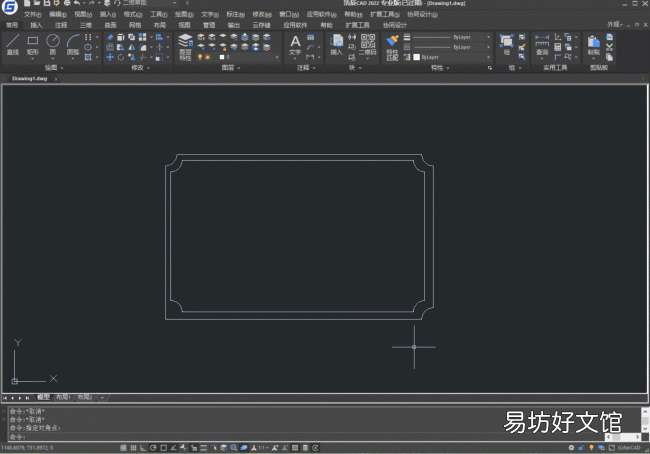
Task: Click the ByLayer color swatch
Action: pyautogui.click(x=417, y=57)
